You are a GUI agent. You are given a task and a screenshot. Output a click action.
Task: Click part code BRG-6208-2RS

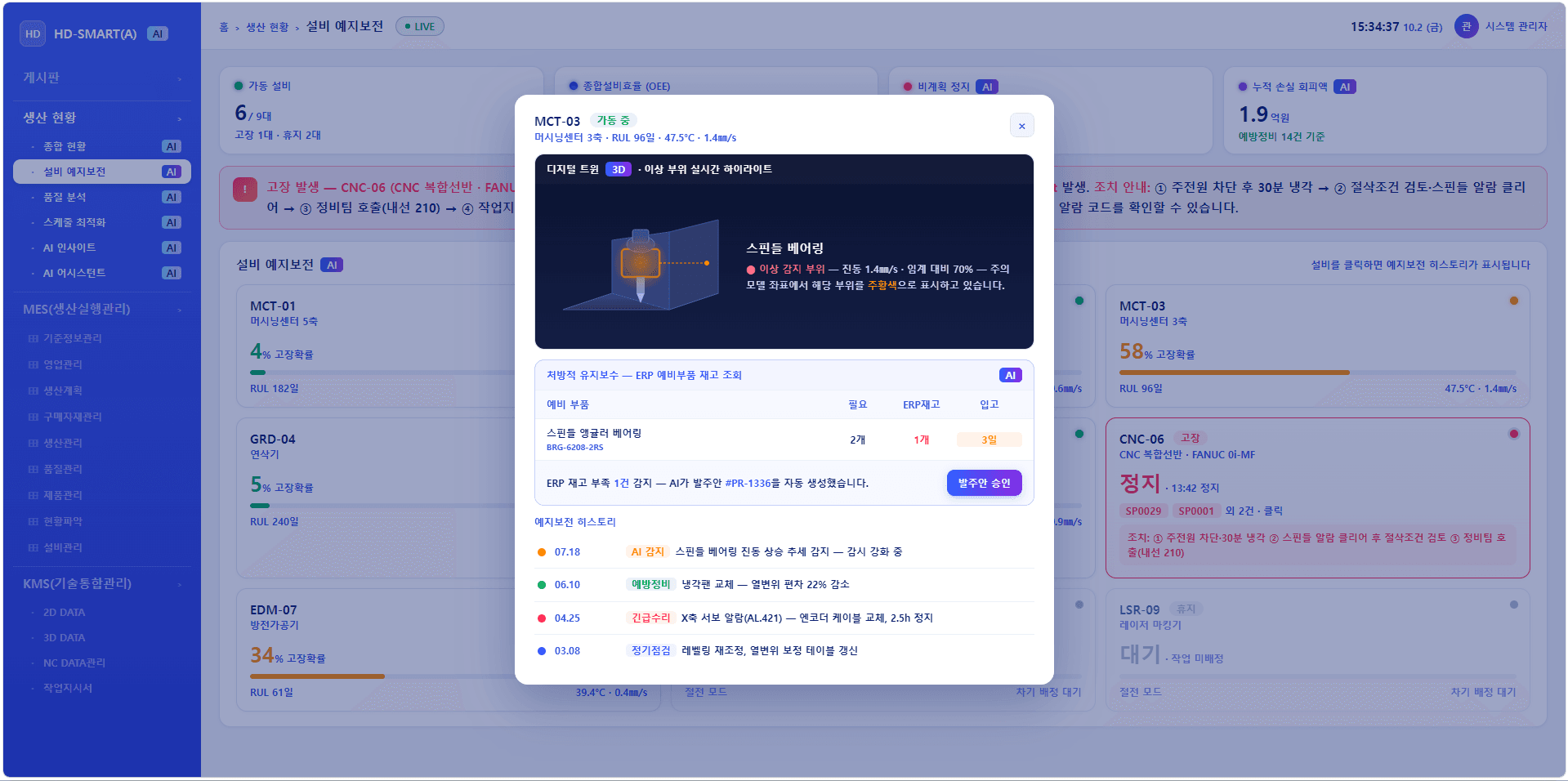click(x=575, y=448)
